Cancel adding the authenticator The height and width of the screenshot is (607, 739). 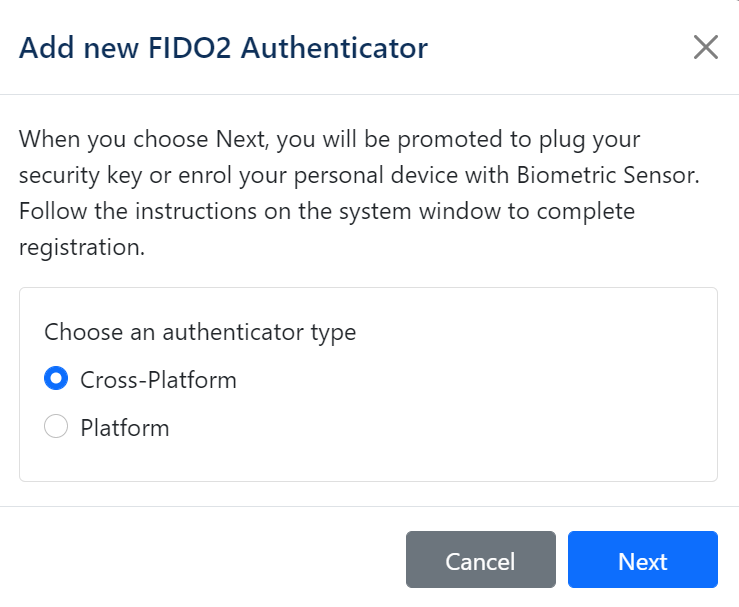click(480, 560)
